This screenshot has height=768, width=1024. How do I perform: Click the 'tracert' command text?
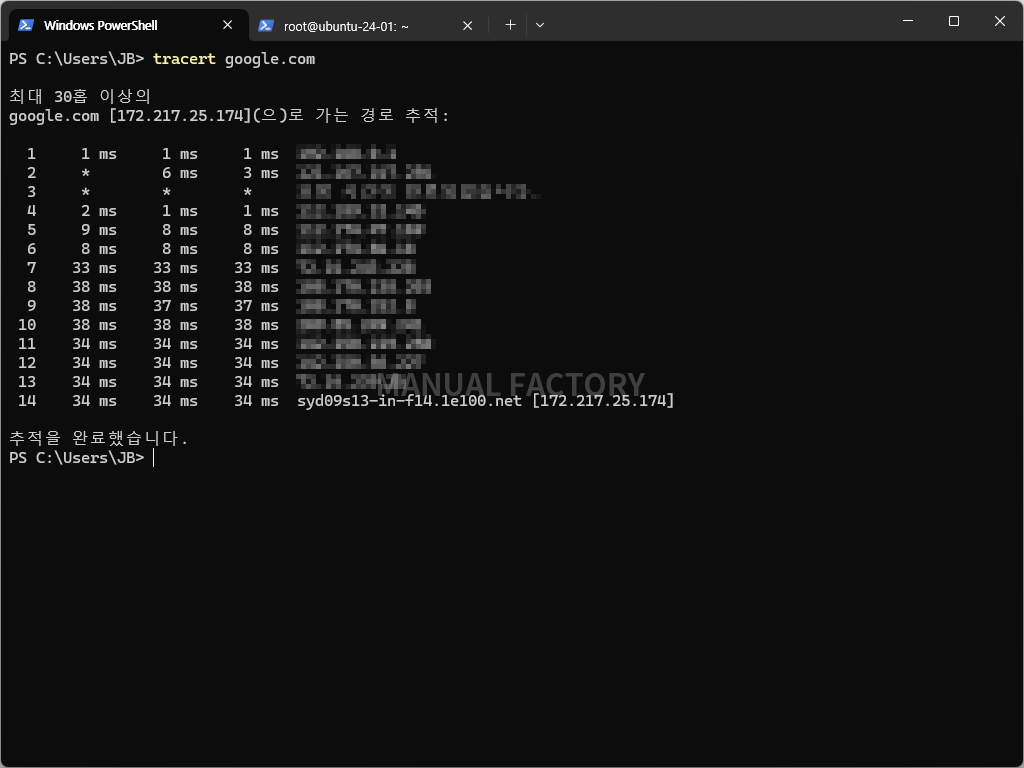(184, 59)
